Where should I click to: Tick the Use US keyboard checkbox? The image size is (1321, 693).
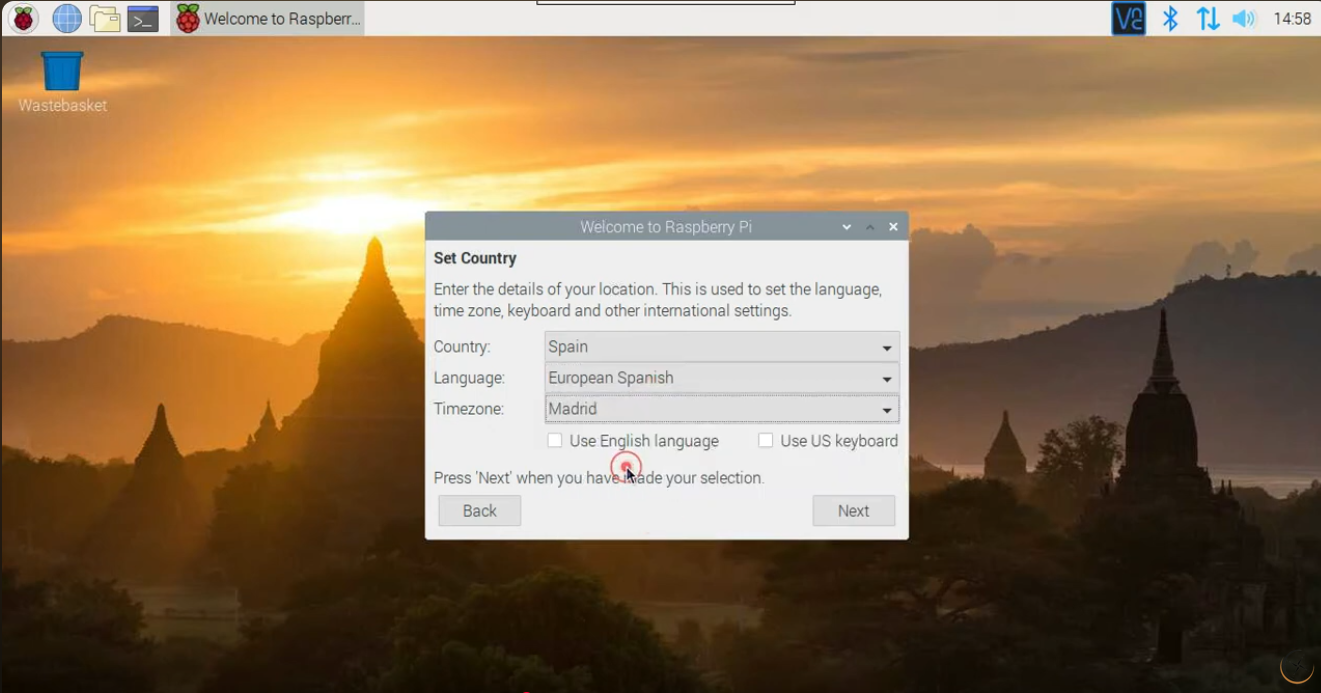point(766,441)
